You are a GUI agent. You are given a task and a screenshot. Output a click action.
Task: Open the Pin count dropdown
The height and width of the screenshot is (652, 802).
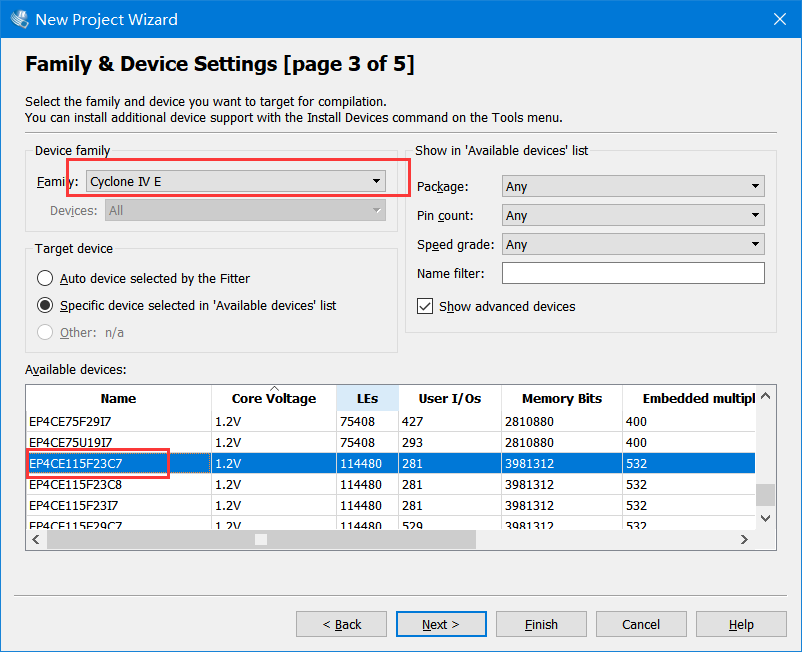point(756,215)
